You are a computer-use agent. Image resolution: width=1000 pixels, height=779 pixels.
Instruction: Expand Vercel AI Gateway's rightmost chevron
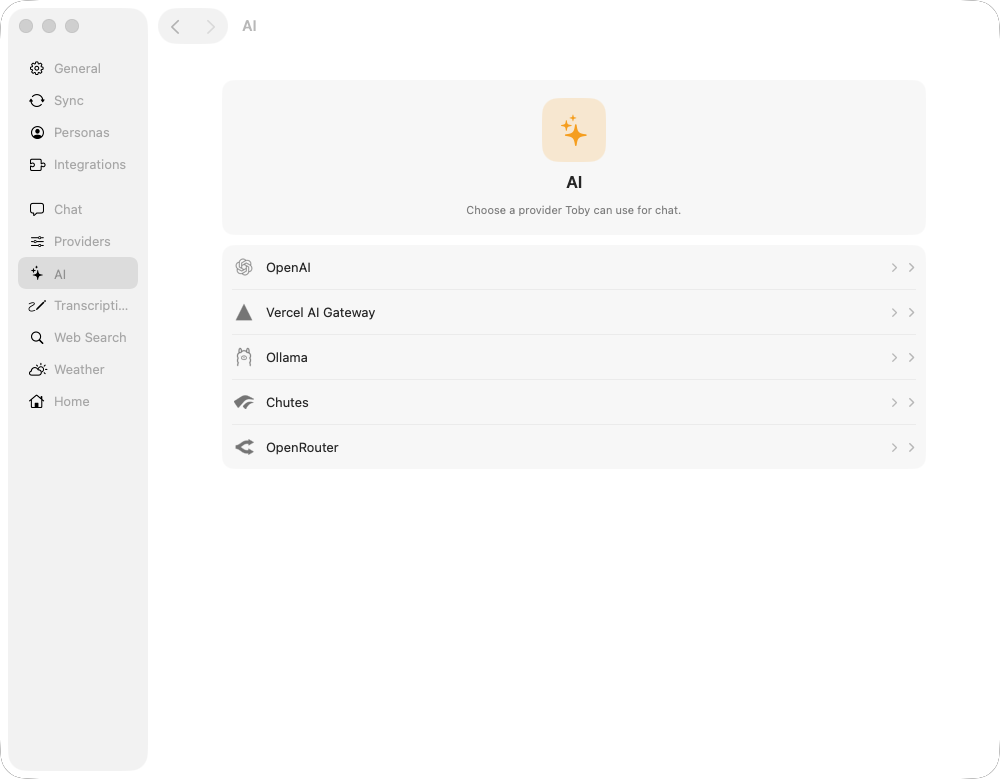tap(911, 312)
